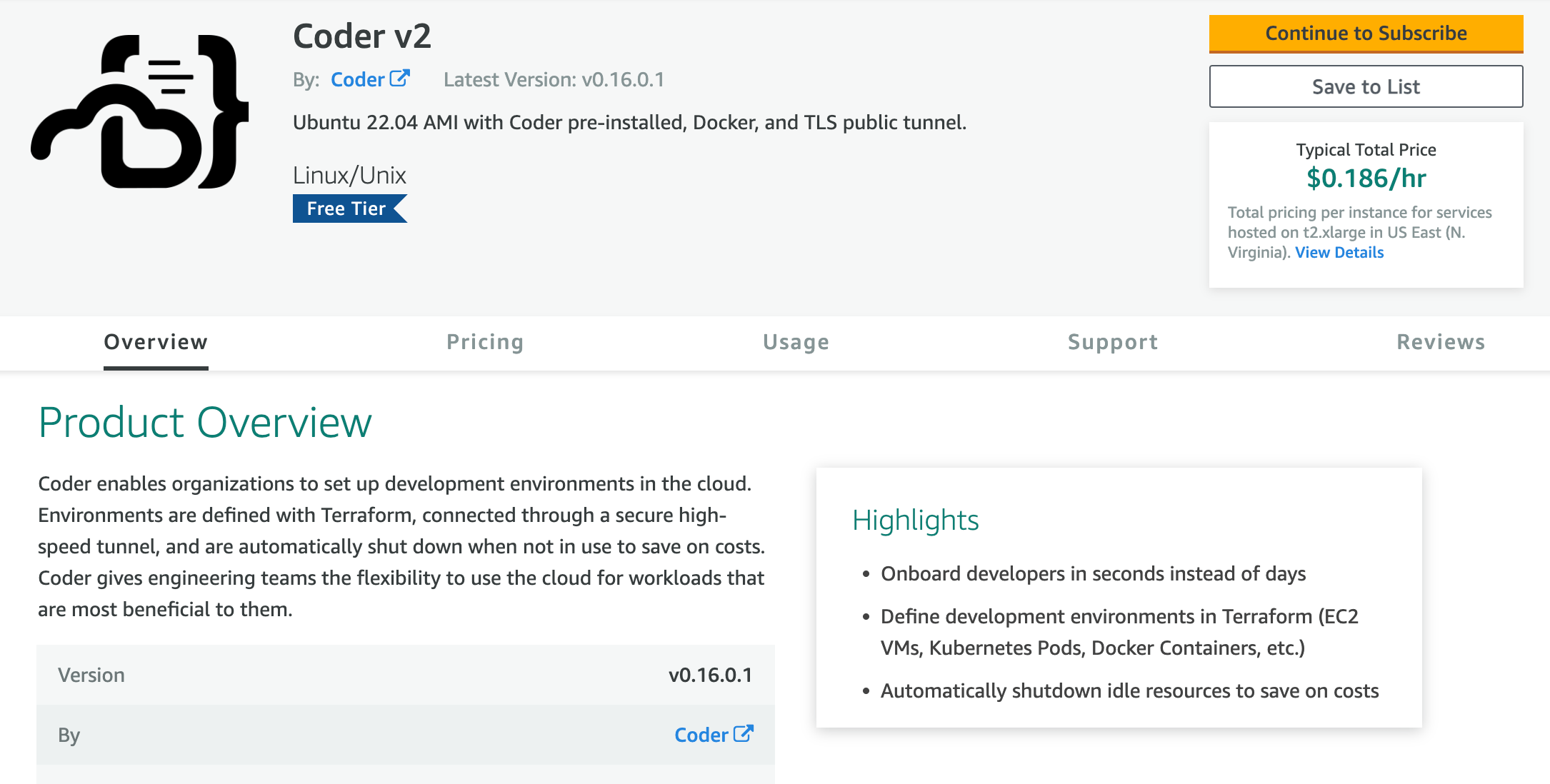Click the Coder v2 title
The image size is (1550, 784).
[x=362, y=36]
